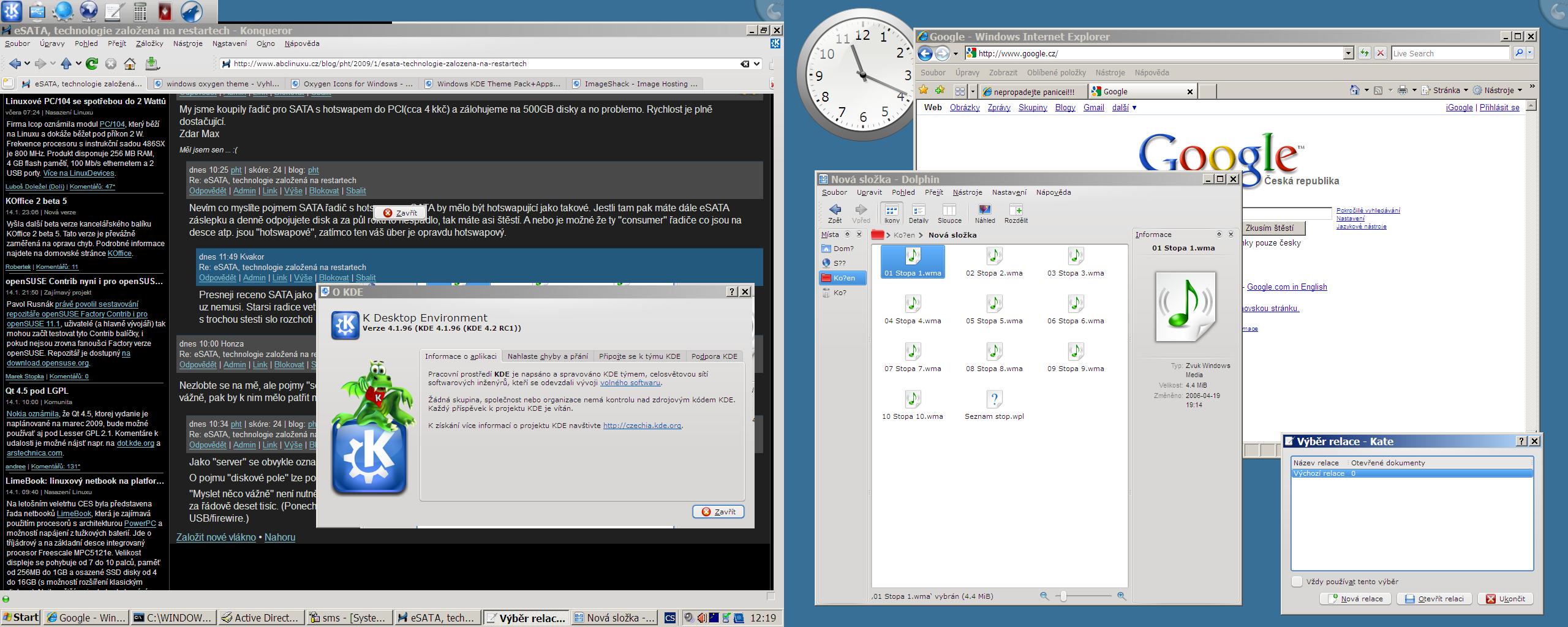Click Konqueror's home page icon
Screen dimensions: 1568x627
click(130, 63)
